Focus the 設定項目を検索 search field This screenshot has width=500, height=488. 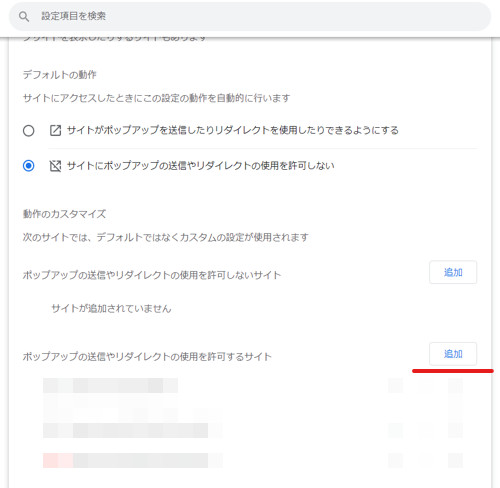click(250, 16)
